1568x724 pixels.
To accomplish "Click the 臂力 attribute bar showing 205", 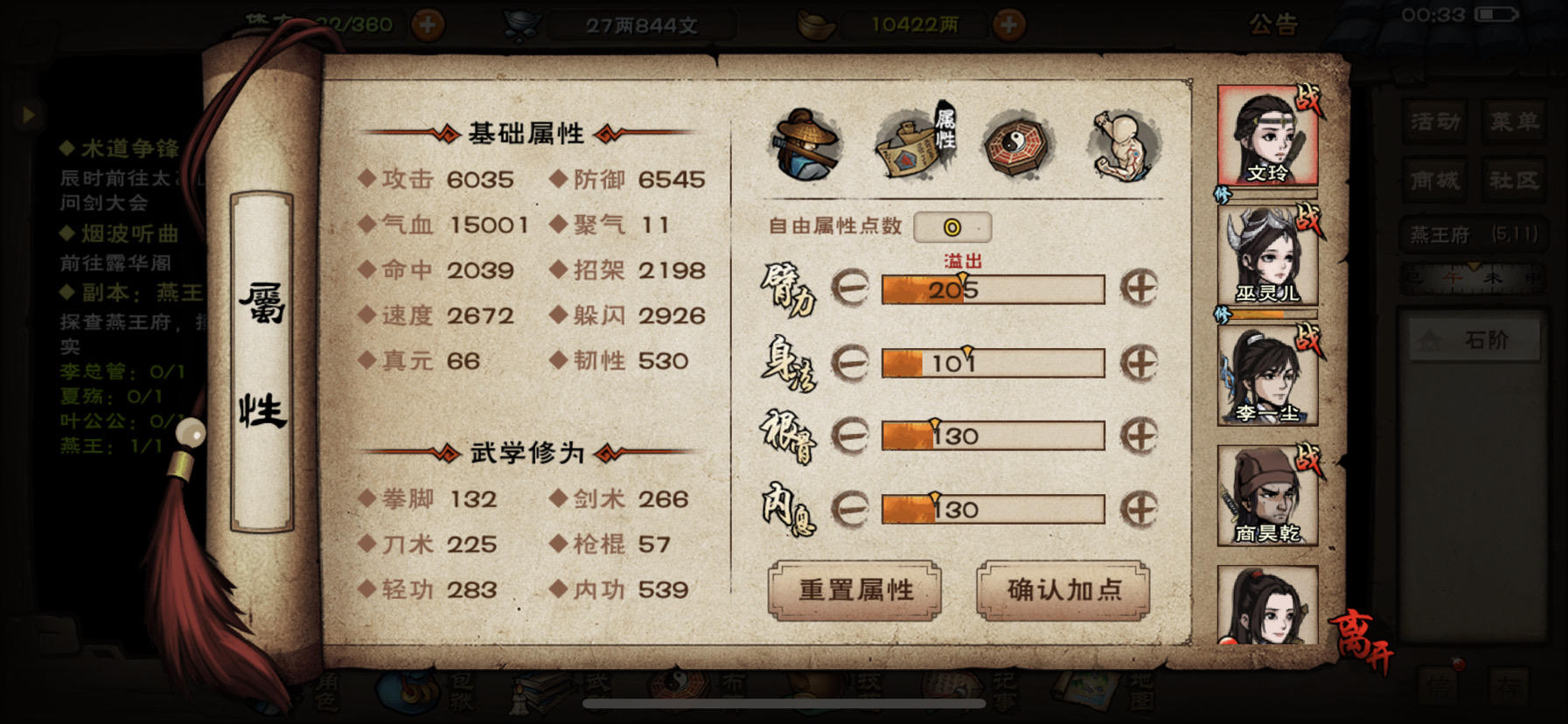I will click(993, 289).
